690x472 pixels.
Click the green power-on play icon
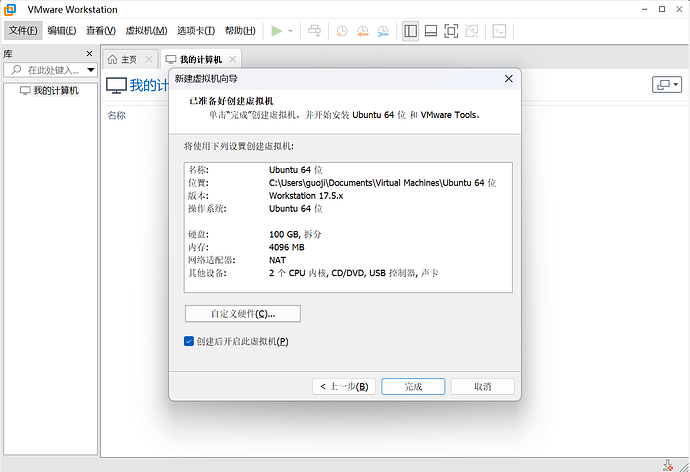click(276, 31)
